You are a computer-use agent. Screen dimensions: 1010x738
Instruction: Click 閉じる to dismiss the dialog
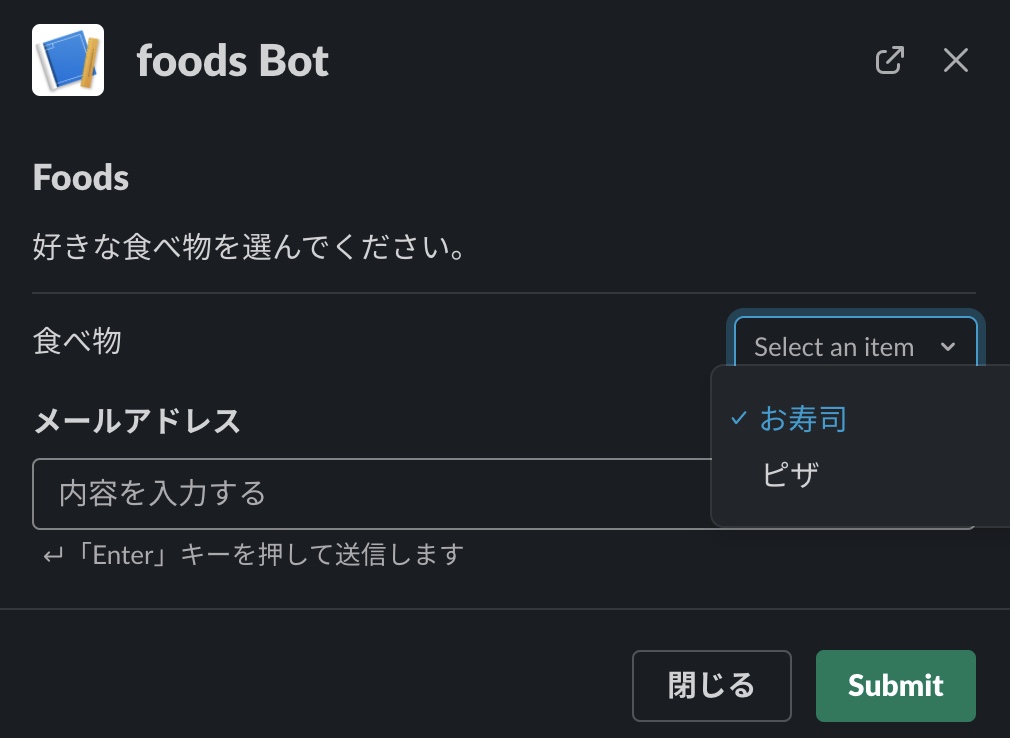712,686
